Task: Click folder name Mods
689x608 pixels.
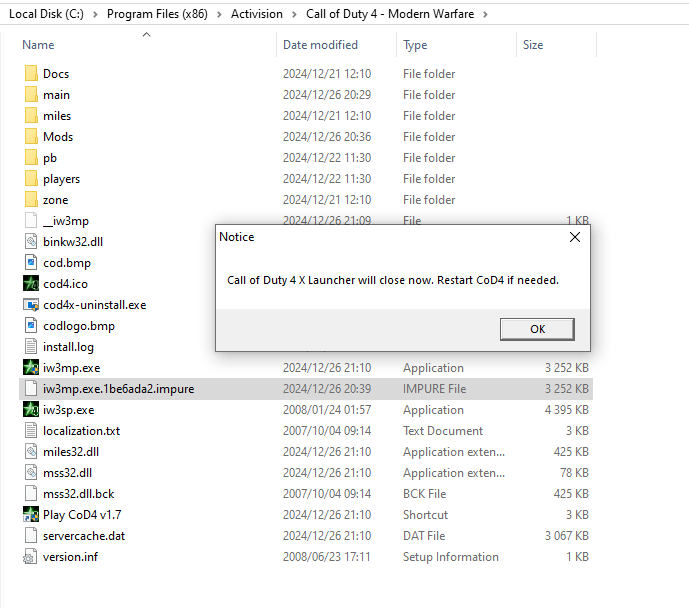Action: pos(58,137)
